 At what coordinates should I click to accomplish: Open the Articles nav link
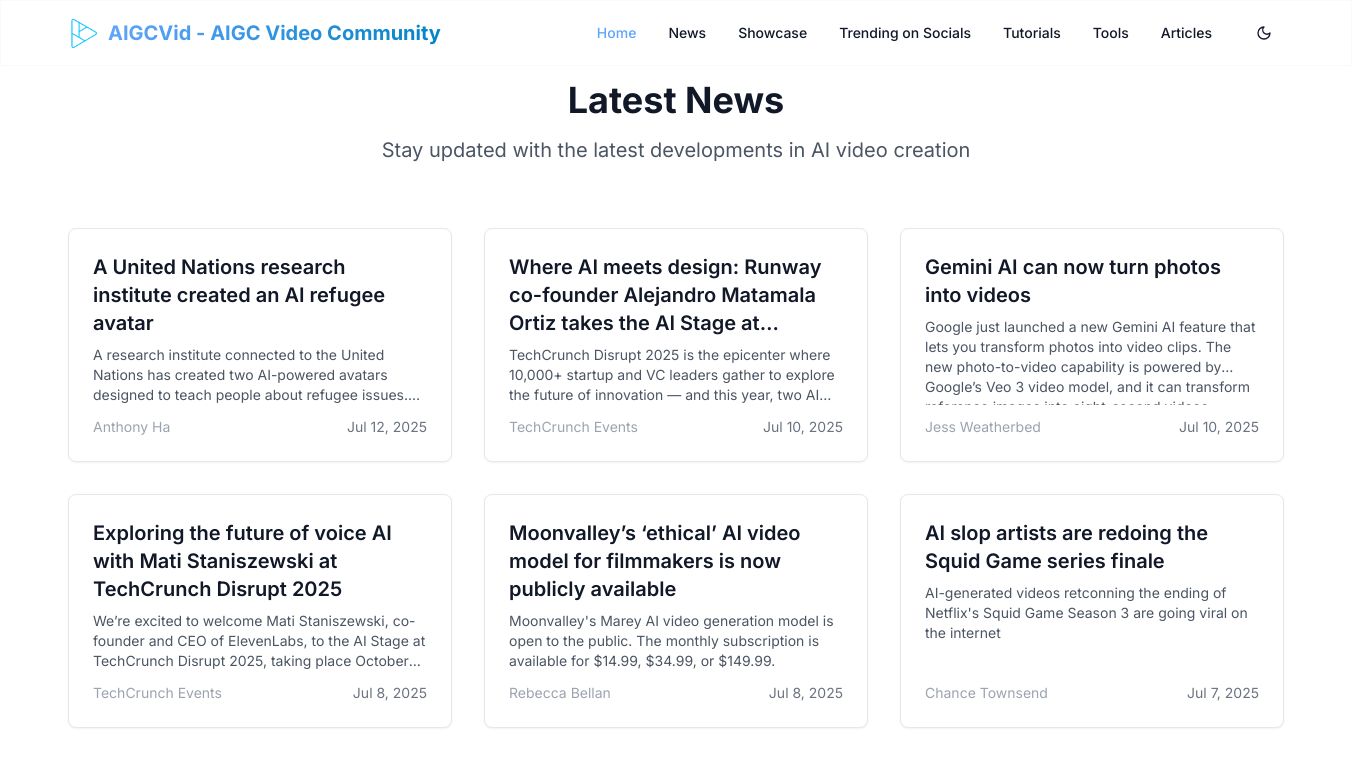point(1186,33)
